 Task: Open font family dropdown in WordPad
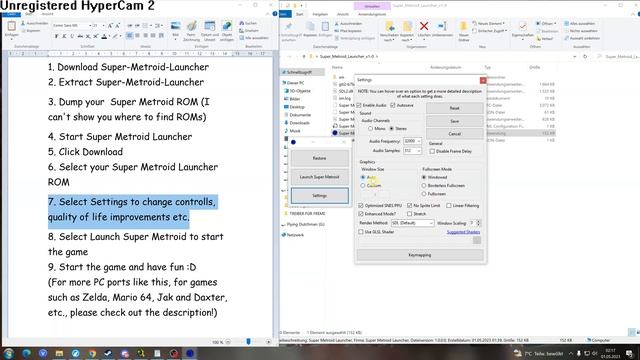pyautogui.click(x=90, y=26)
